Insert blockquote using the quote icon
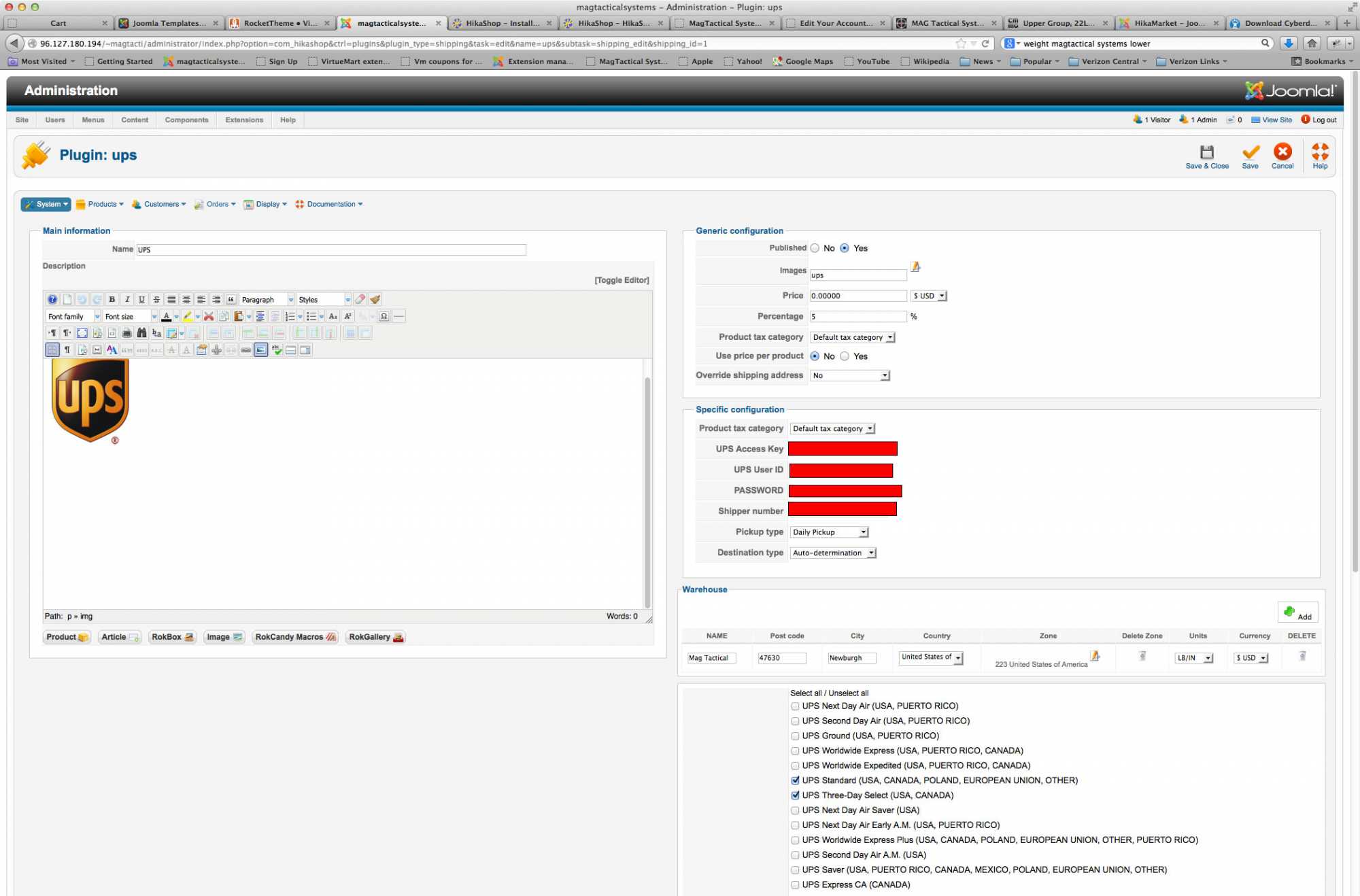This screenshot has height=896, width=1360. pos(231,299)
